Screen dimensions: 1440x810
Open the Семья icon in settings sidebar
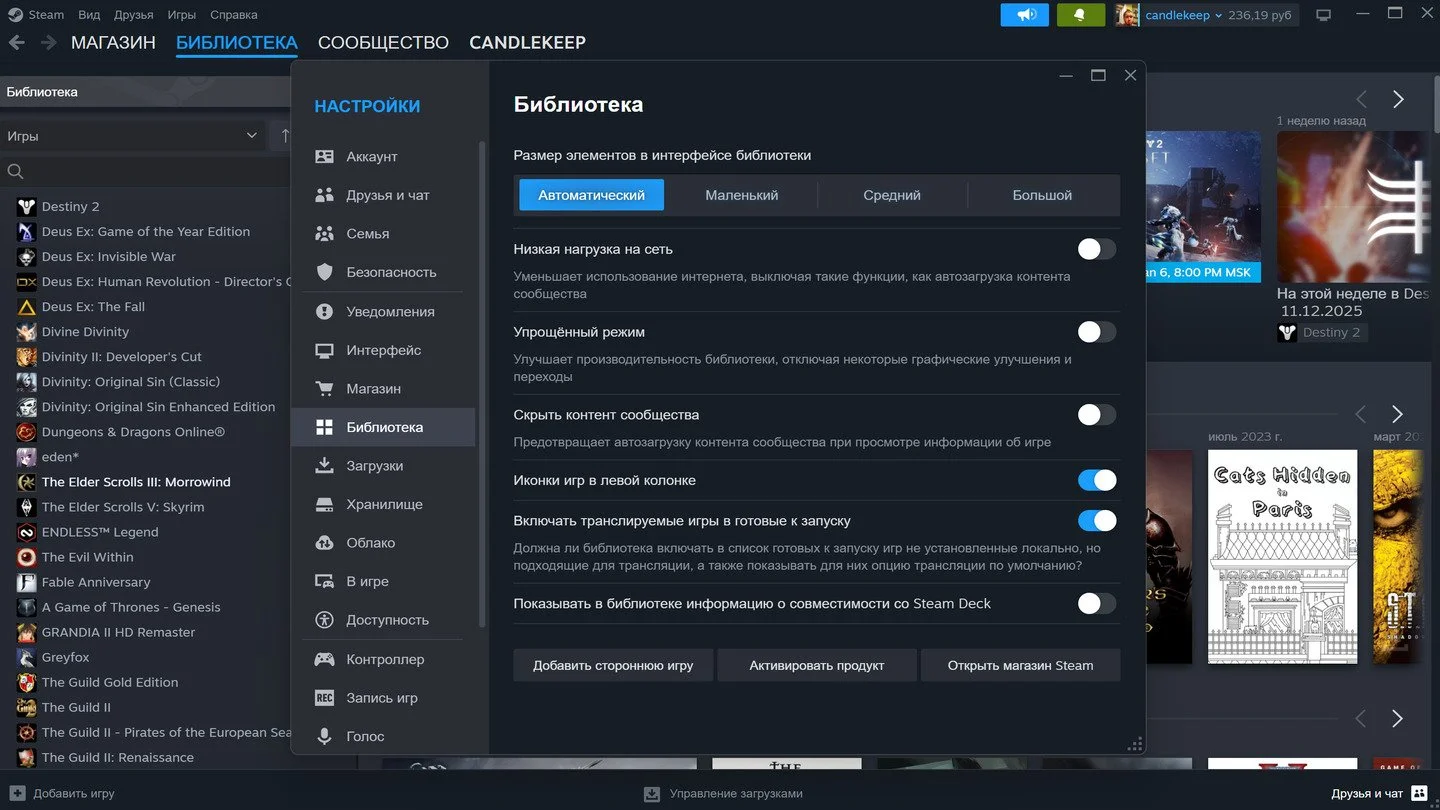(324, 233)
